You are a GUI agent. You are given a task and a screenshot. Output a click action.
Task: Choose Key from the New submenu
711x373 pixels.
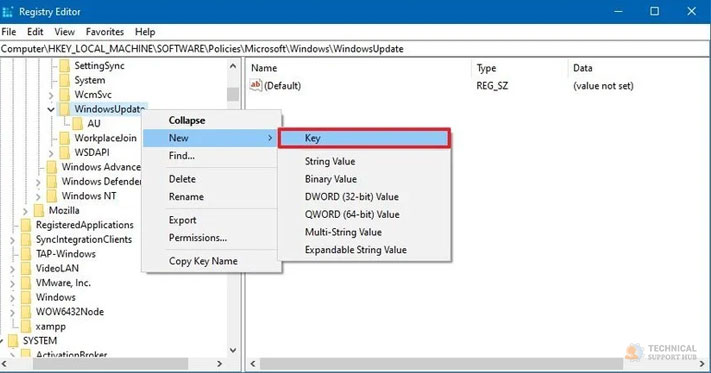pos(364,138)
